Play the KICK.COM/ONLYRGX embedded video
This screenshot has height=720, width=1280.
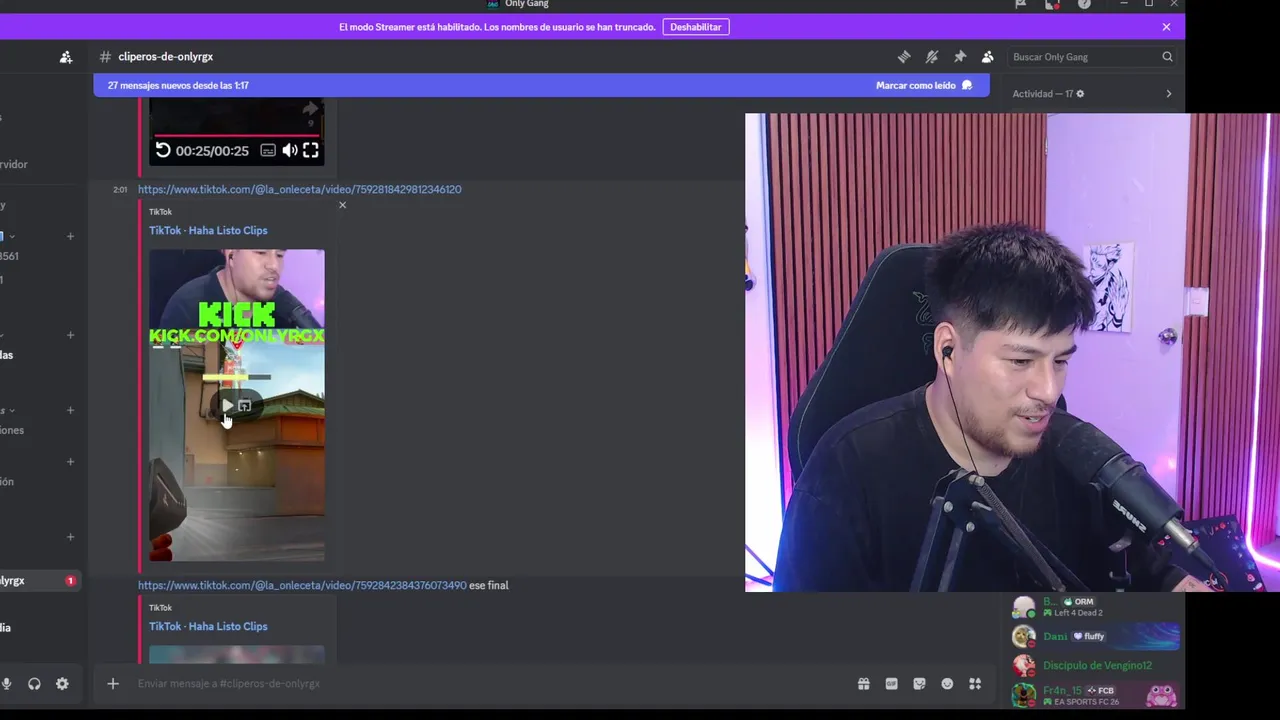227,405
